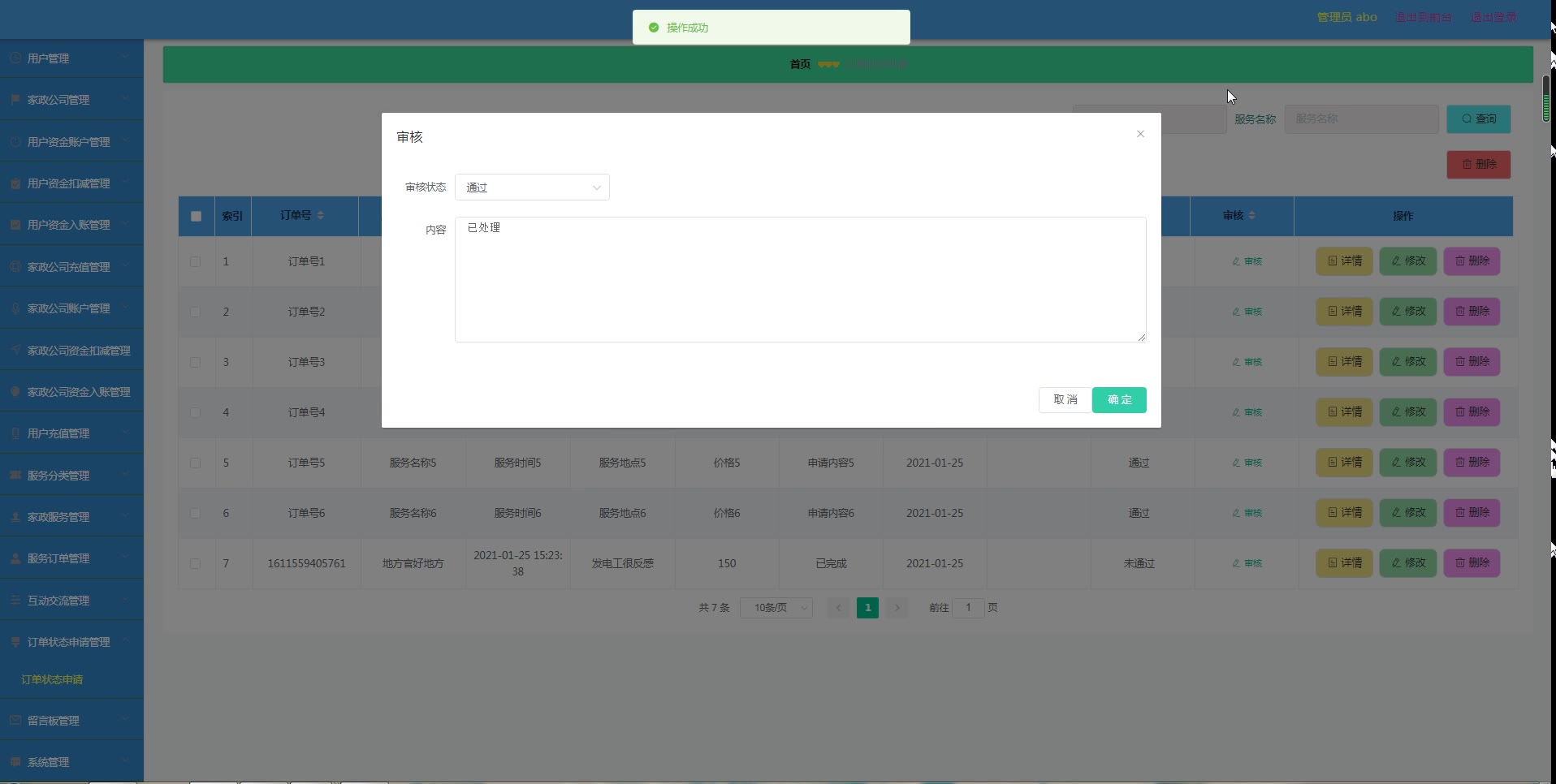
Task: Expand the 用户资金扣减管理 sidebar menu
Action: (x=71, y=183)
